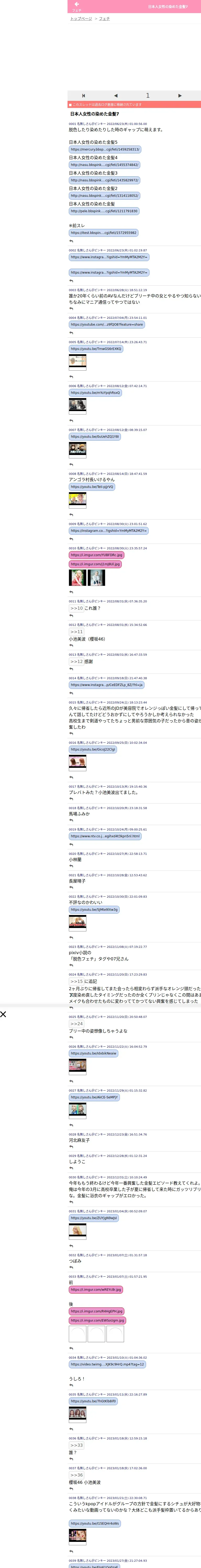Close the overlay with the X icon

coord(3,1014)
